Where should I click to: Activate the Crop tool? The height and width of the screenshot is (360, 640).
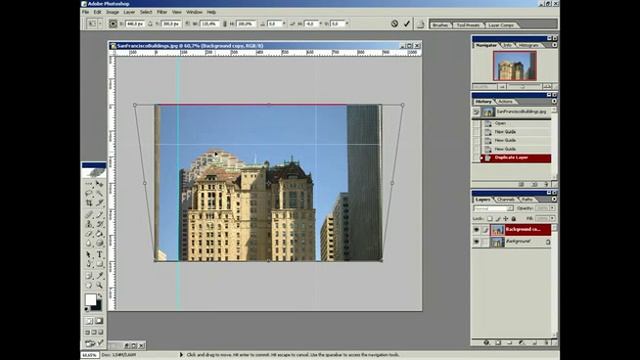point(89,203)
